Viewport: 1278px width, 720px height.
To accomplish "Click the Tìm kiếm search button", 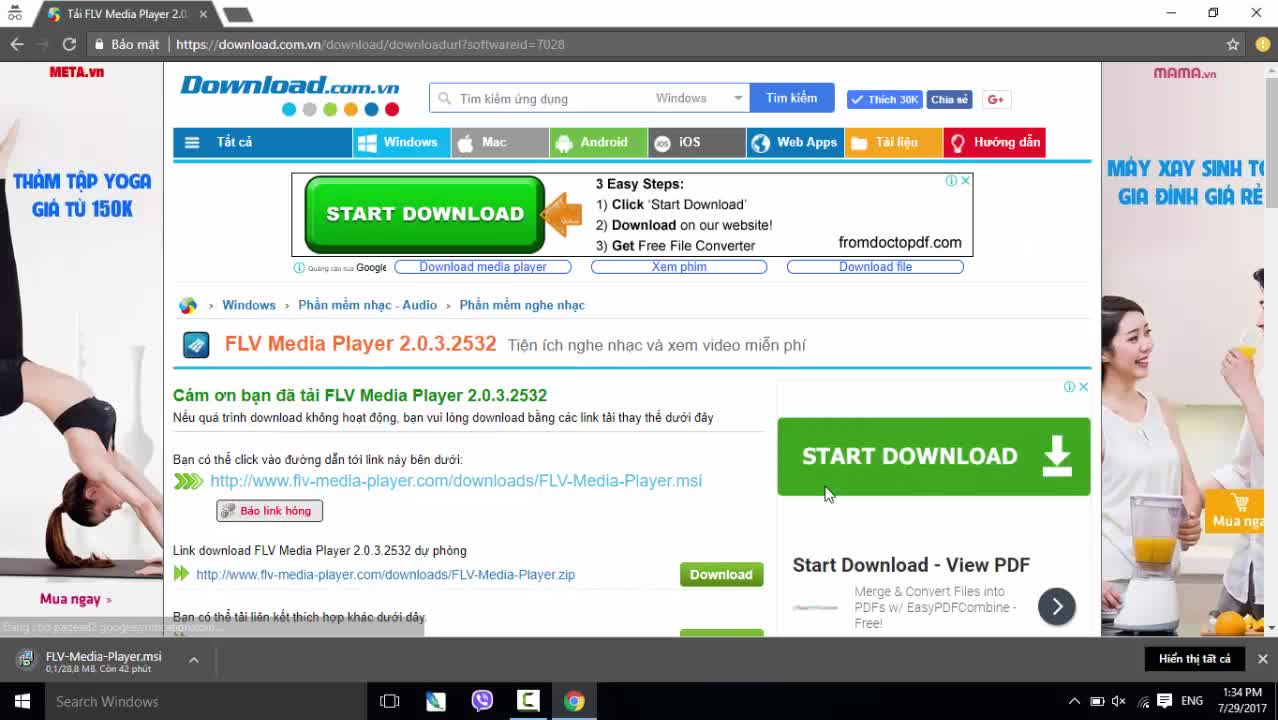I will pyautogui.click(x=791, y=98).
